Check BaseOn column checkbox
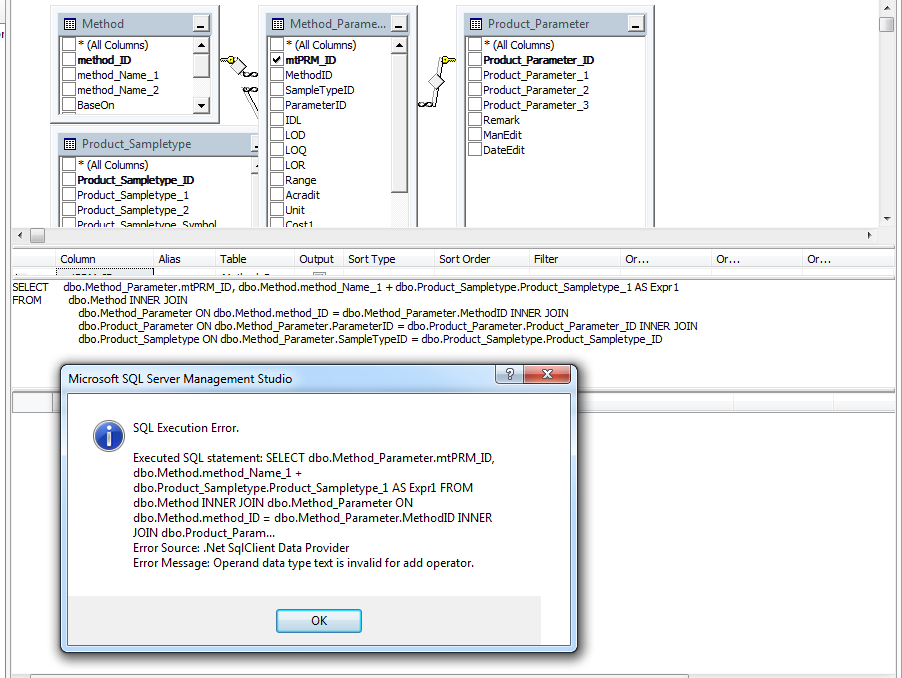Image resolution: width=902 pixels, height=678 pixels. coord(69,105)
